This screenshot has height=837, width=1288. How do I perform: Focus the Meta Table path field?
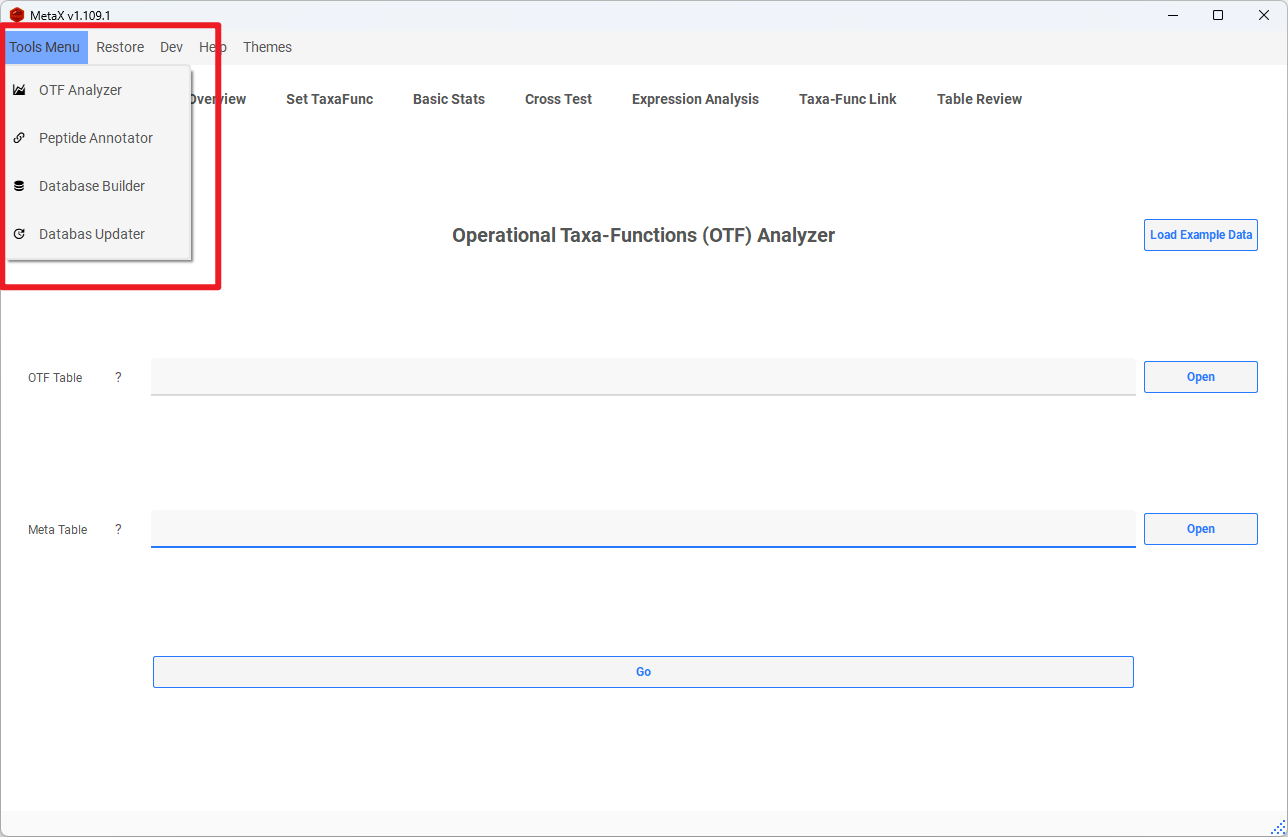coord(643,529)
